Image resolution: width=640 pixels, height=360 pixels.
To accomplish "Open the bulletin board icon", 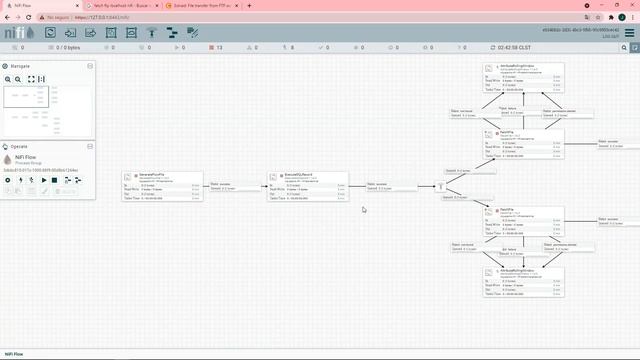I will pos(635,48).
